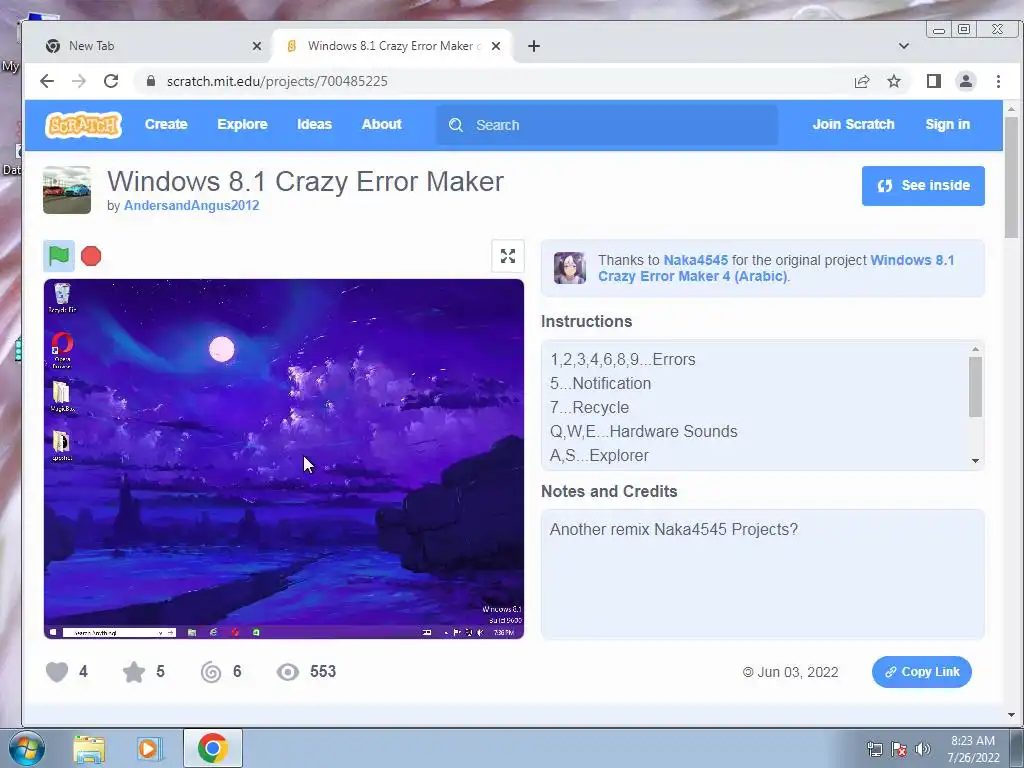Click page scrollbar down arrow
This screenshot has height=768, width=1024.
click(x=1011, y=715)
